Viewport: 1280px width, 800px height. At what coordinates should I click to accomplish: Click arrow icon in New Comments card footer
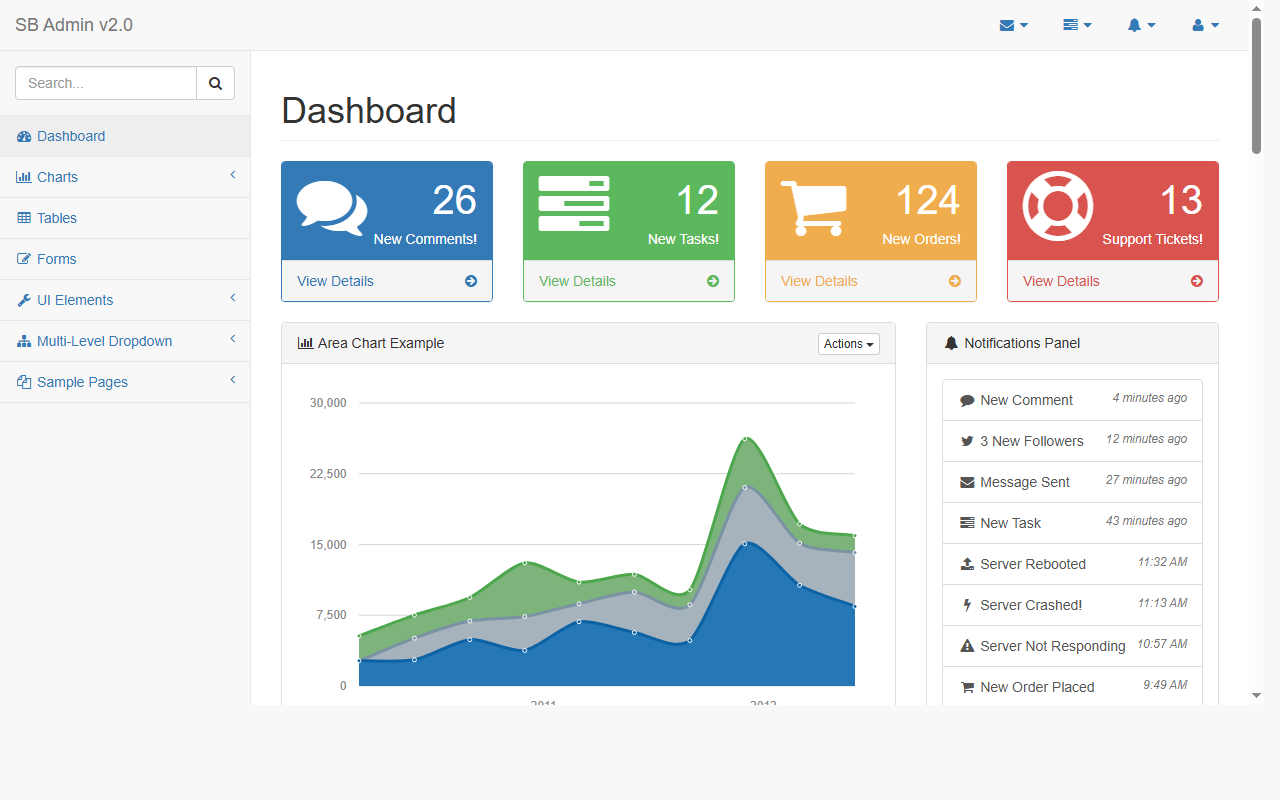pos(471,281)
